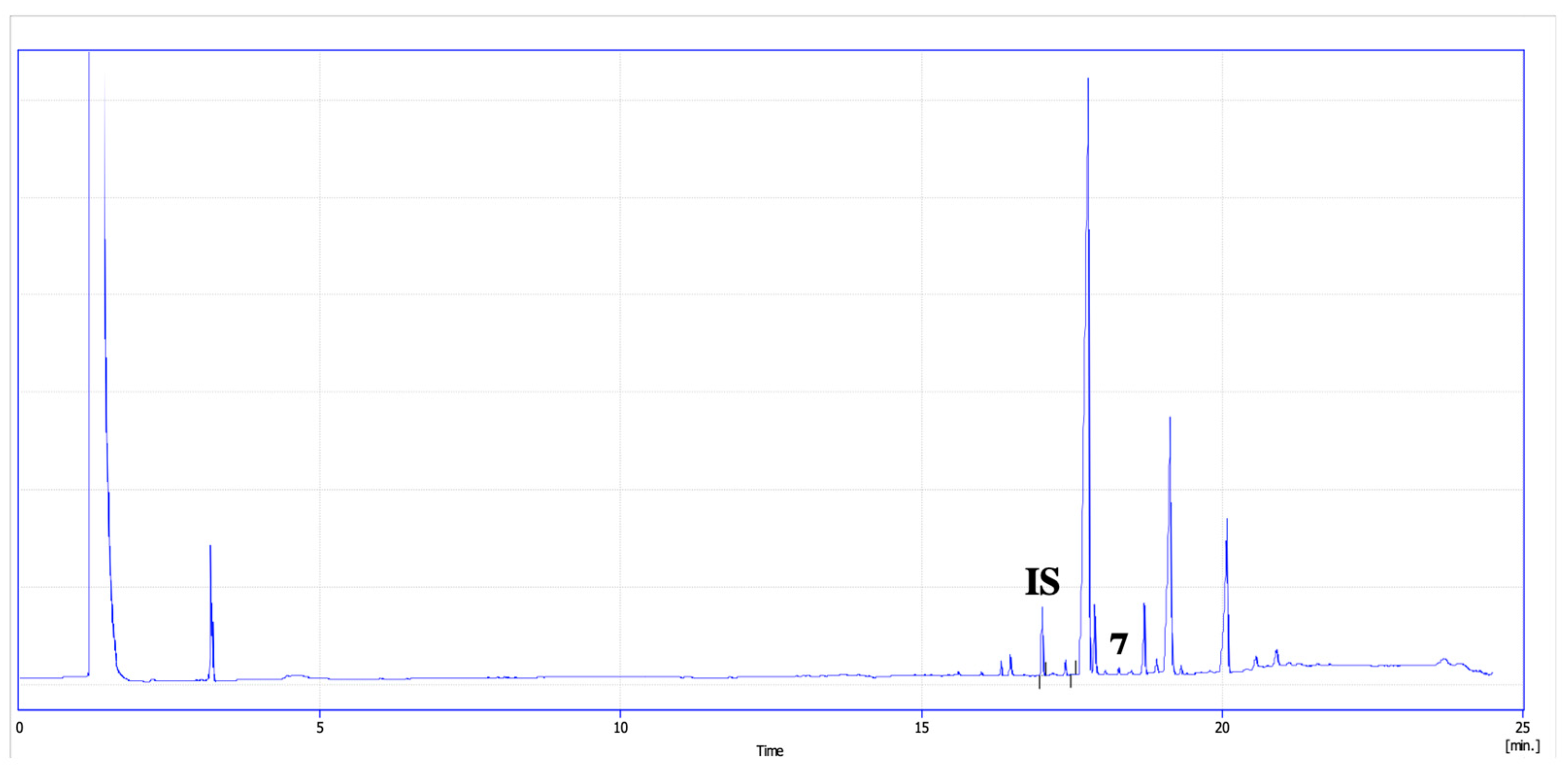Click the 25 tick label on time axis
The height and width of the screenshot is (775, 1568).
tap(1522, 727)
